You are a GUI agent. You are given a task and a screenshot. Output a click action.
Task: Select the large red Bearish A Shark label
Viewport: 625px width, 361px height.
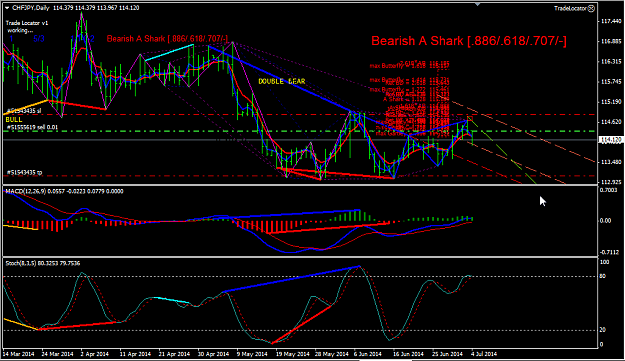[x=469, y=41]
